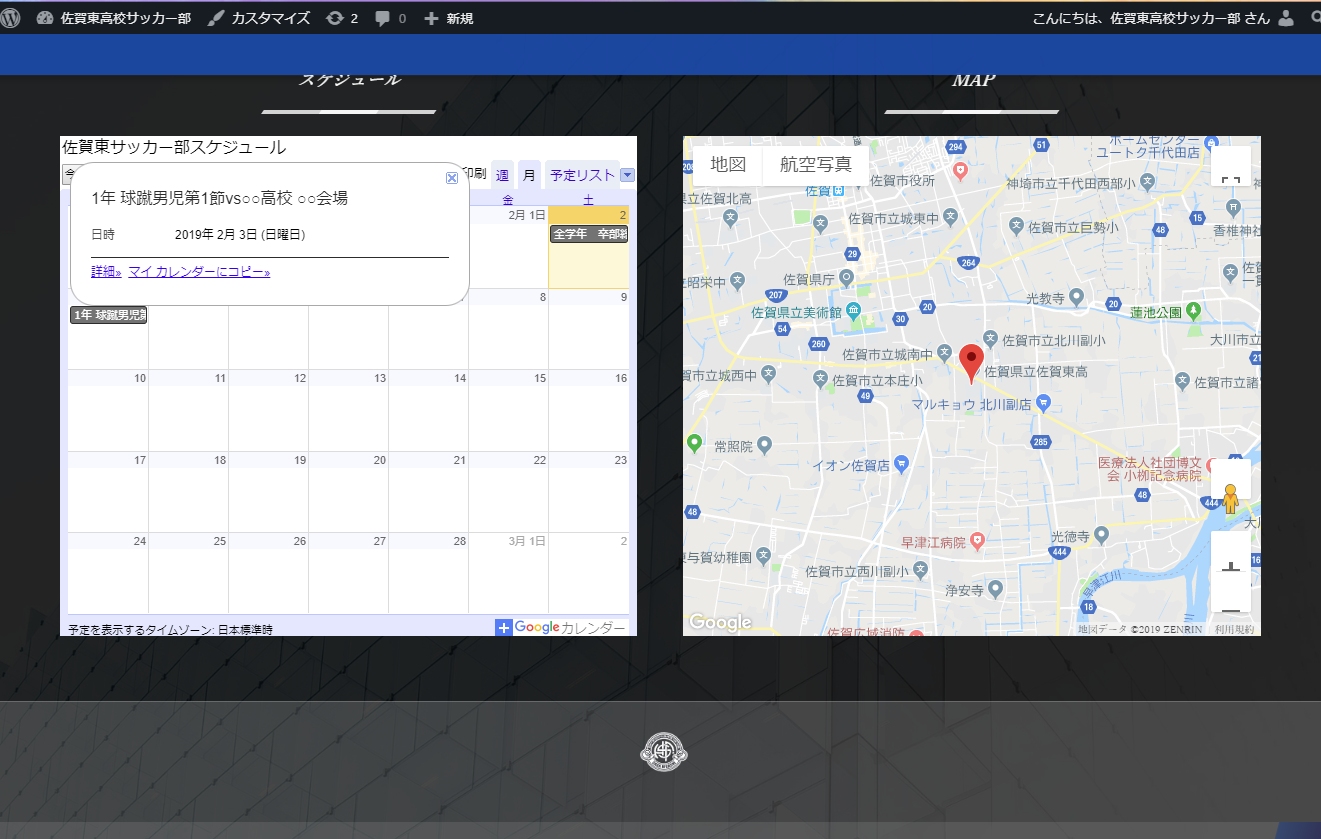Viewport: 1321px width, 839px height.
Task: Click the 常照院 place marker
Action: pyautogui.click(x=765, y=444)
